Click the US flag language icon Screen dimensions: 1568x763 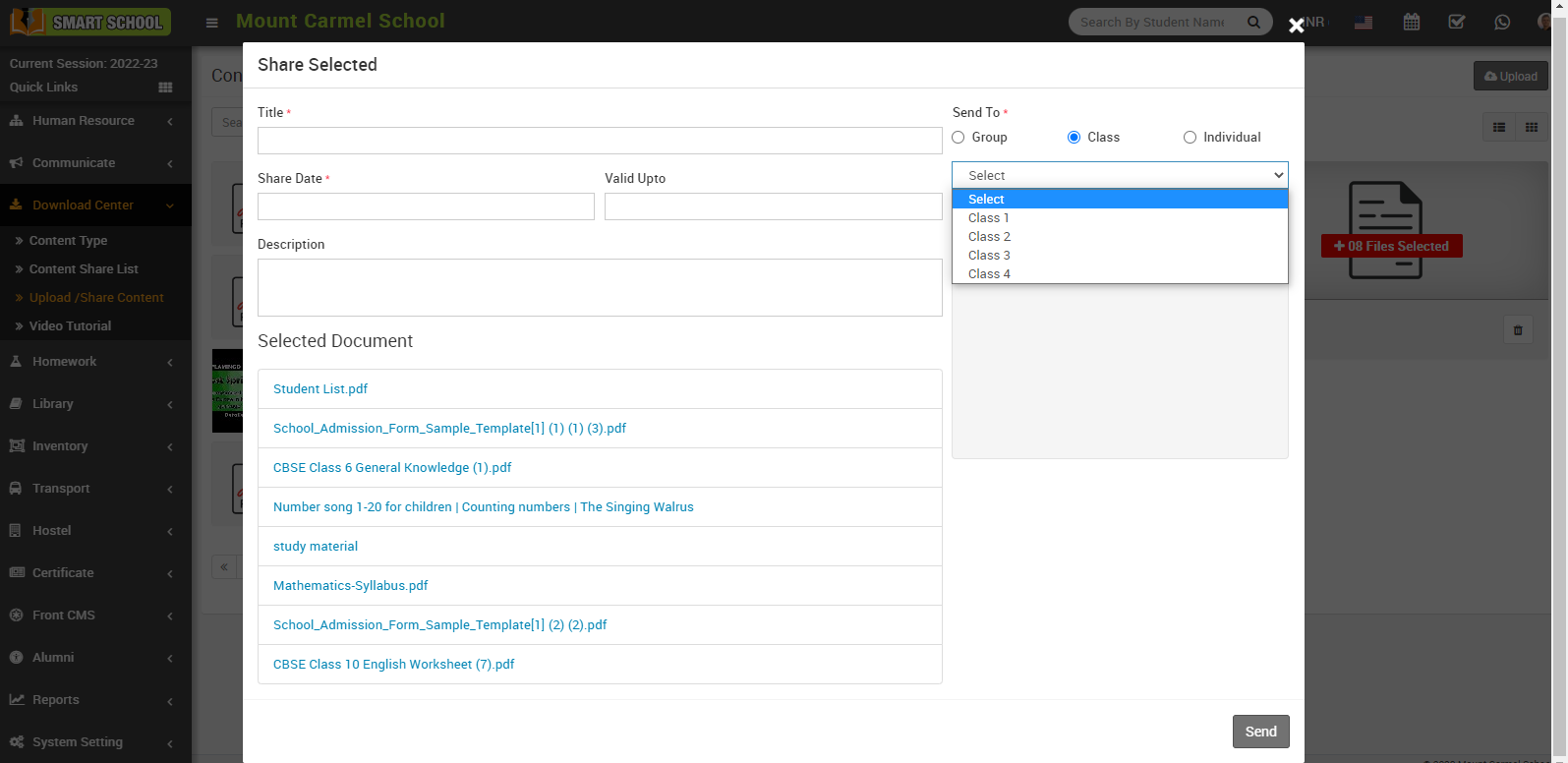[x=1364, y=22]
